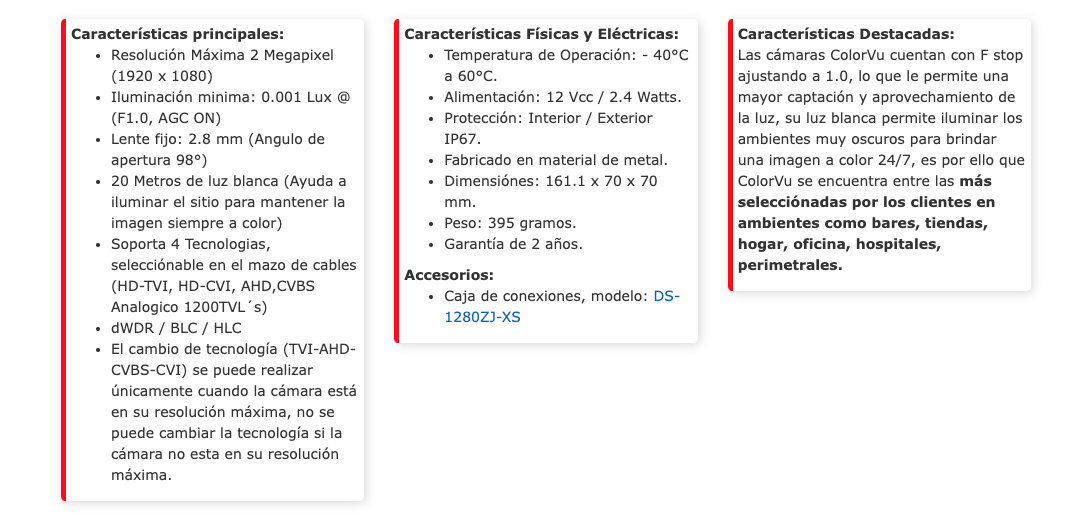This screenshot has width=1090, height=515.
Task: Click the "Peso: 395 gramos" item
Action: tap(510, 223)
